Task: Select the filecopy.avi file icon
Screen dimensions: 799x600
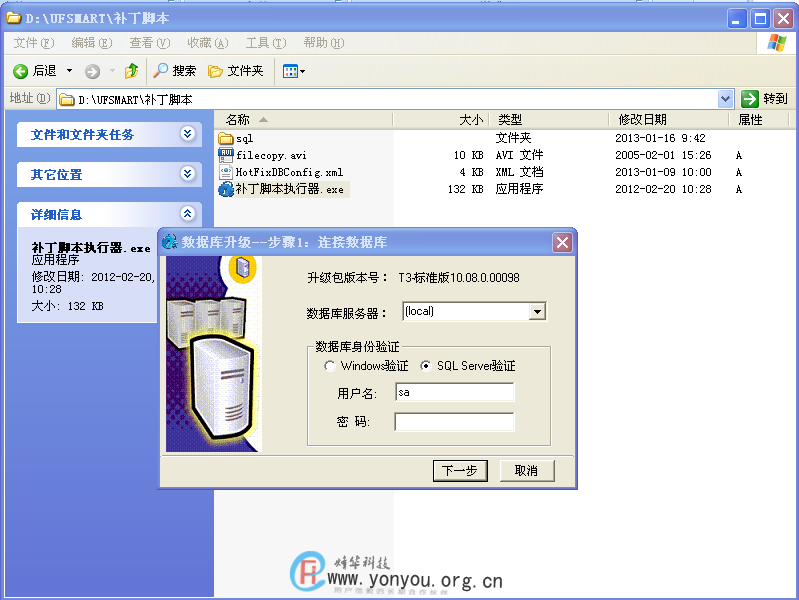Action: click(225, 155)
